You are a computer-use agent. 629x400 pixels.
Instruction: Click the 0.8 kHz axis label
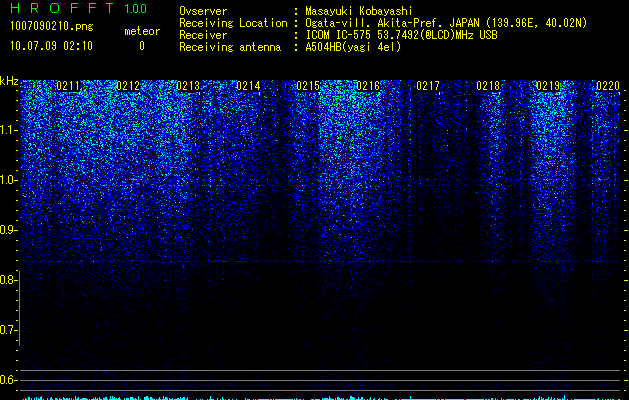coord(8,280)
